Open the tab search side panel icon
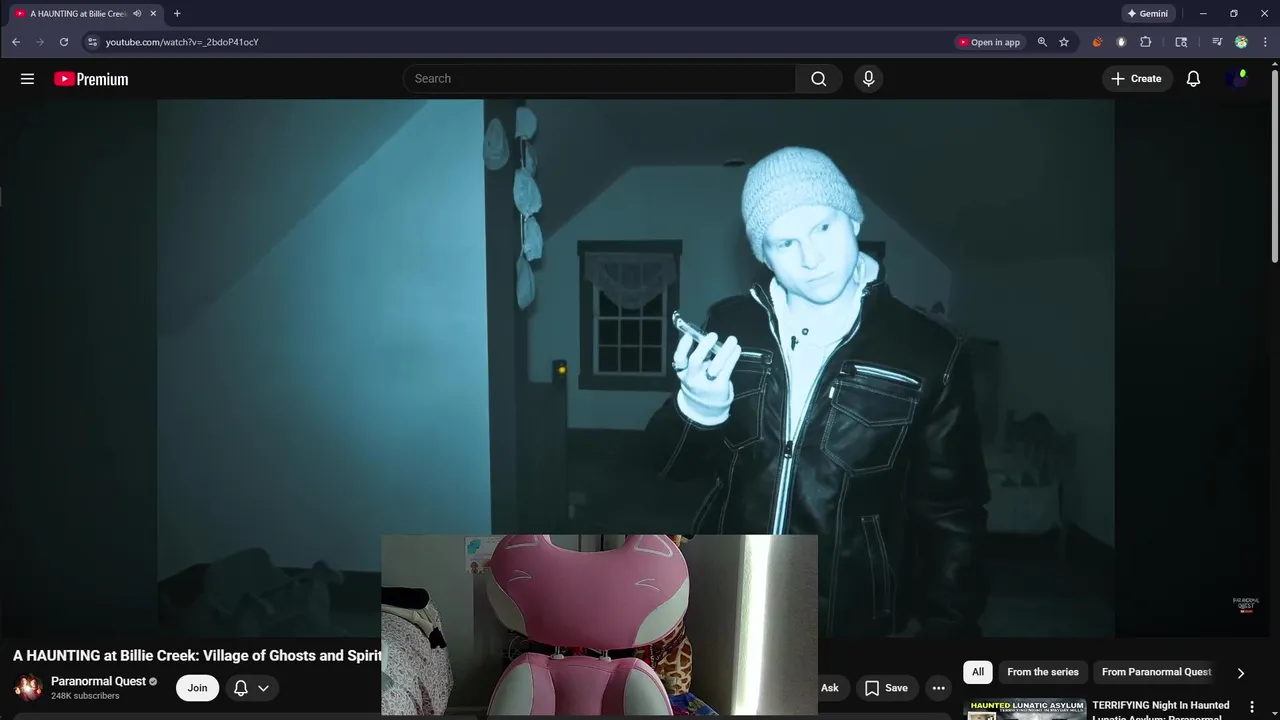The height and width of the screenshot is (720, 1280). [1181, 42]
